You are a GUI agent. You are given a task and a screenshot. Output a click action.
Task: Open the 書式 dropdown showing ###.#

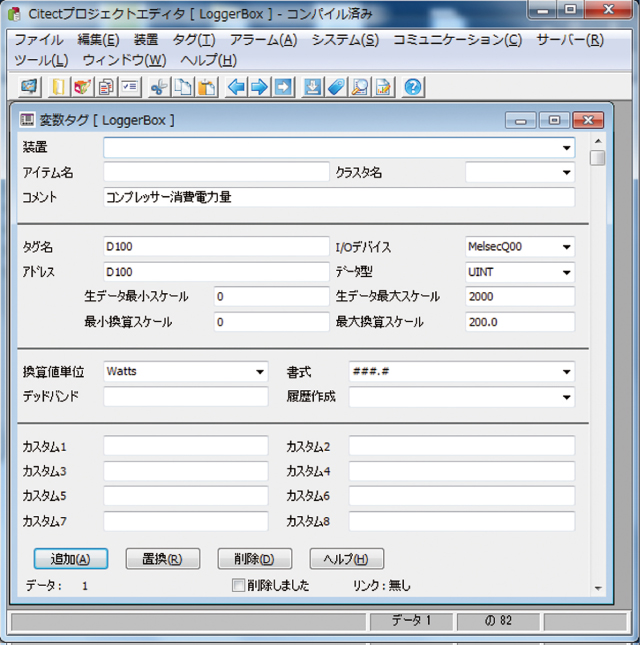click(566, 371)
